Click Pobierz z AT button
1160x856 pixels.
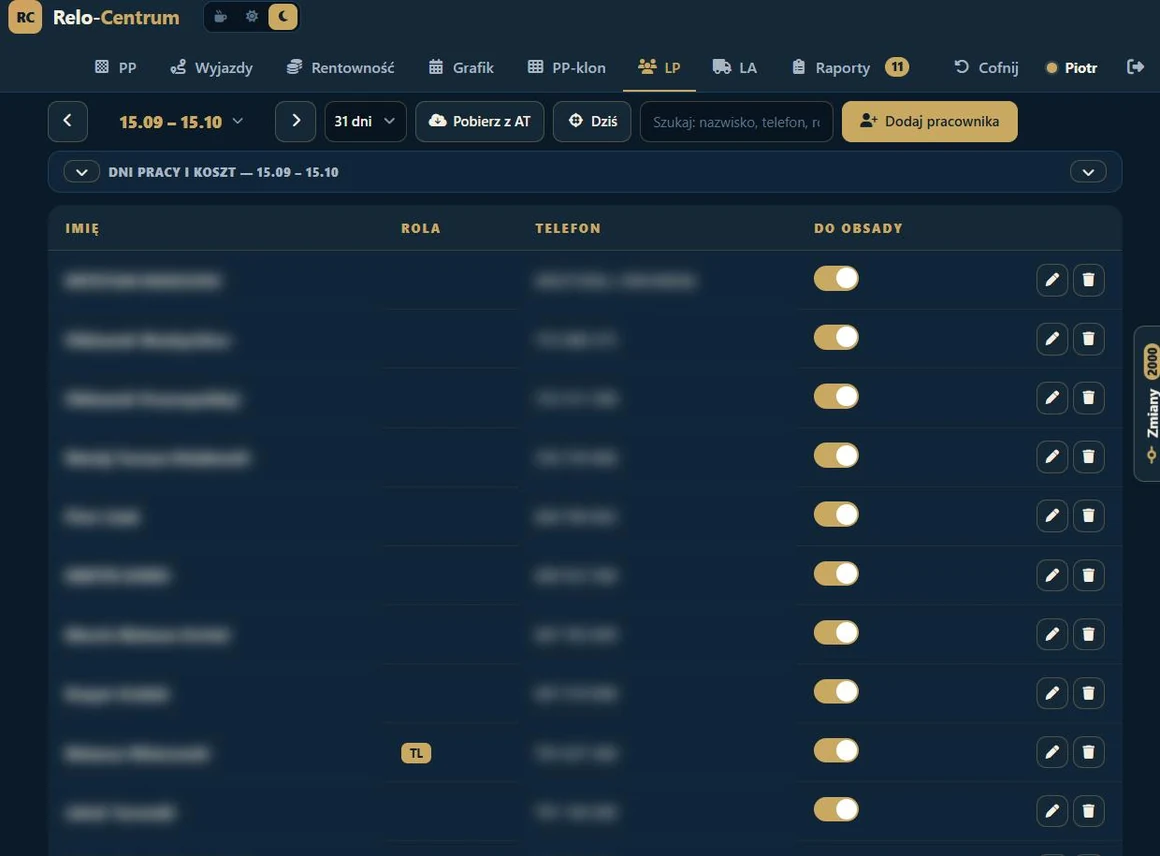[x=479, y=121]
